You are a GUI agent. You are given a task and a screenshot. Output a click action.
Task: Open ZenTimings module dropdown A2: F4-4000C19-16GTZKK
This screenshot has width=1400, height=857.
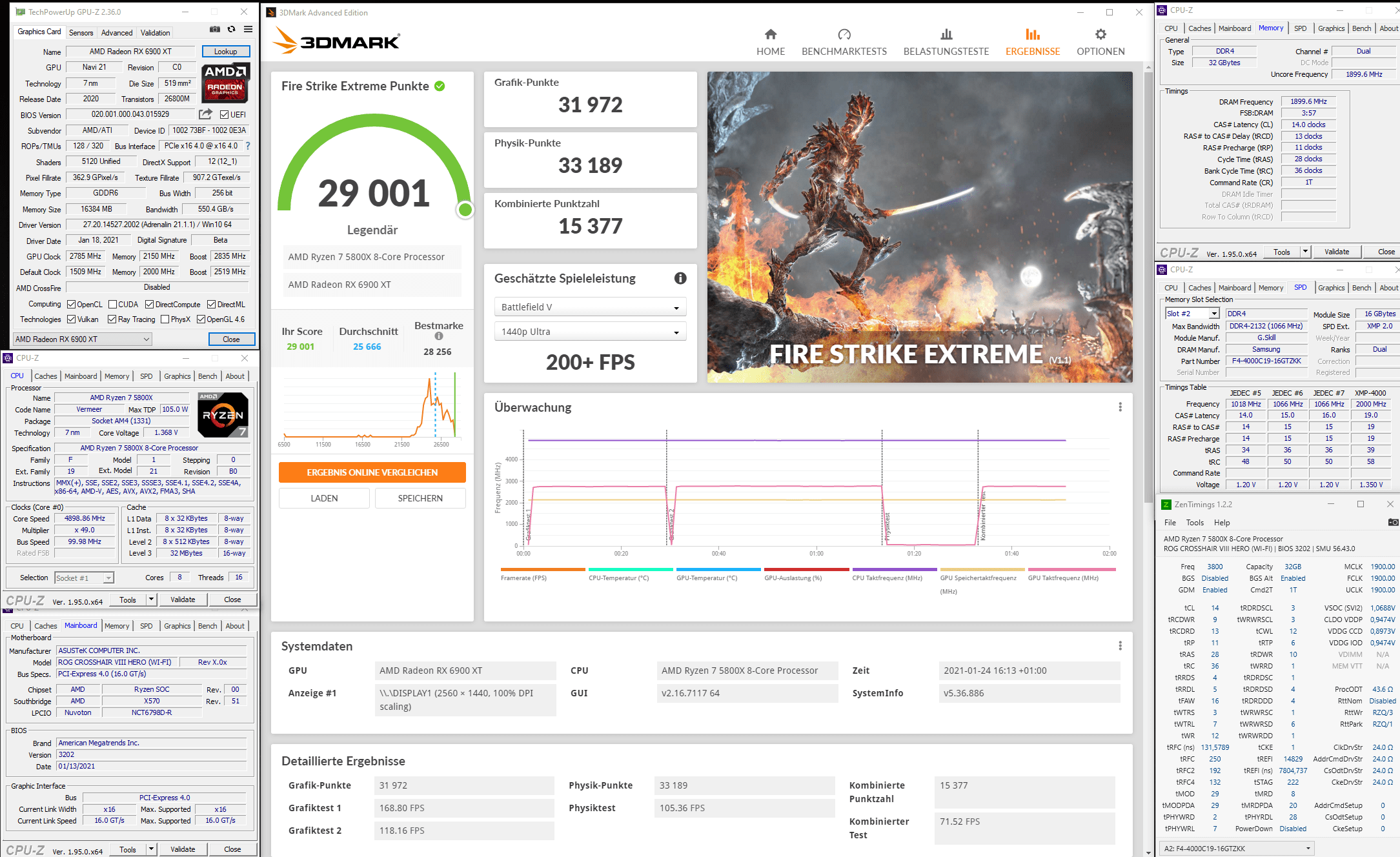coord(1237,848)
